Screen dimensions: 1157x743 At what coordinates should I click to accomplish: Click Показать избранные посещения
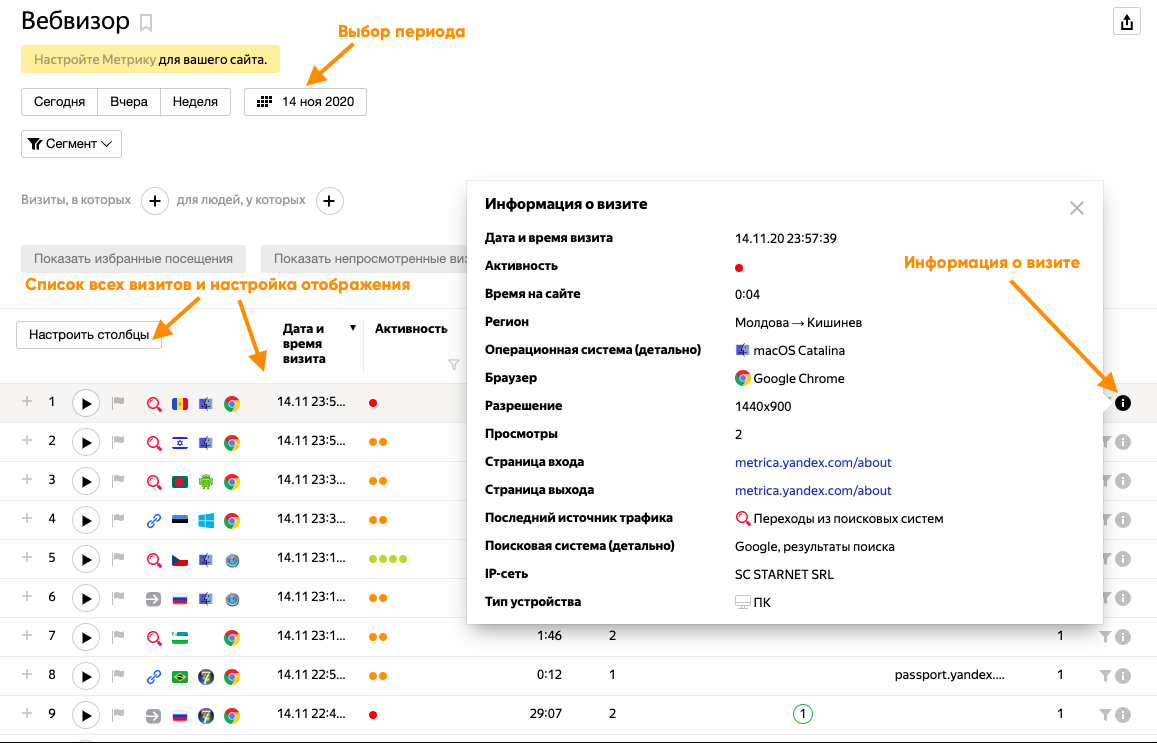click(x=133, y=259)
